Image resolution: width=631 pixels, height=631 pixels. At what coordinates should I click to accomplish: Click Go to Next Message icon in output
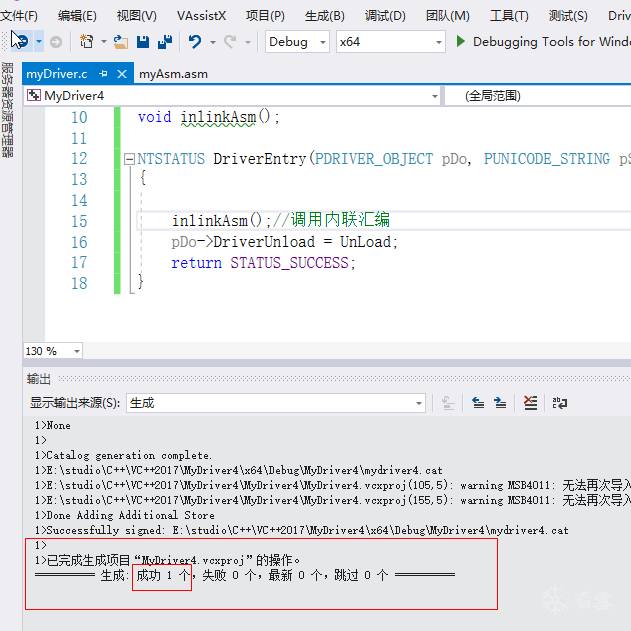500,403
